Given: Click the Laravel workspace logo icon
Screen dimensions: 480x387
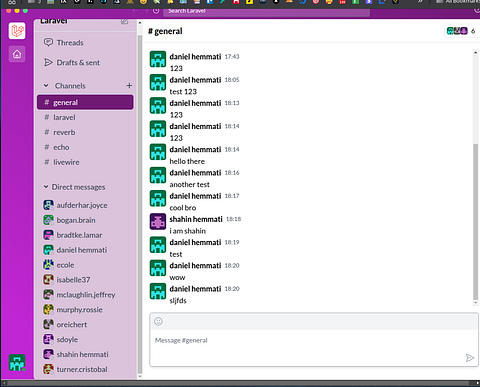Looking at the screenshot, I should click(17, 31).
